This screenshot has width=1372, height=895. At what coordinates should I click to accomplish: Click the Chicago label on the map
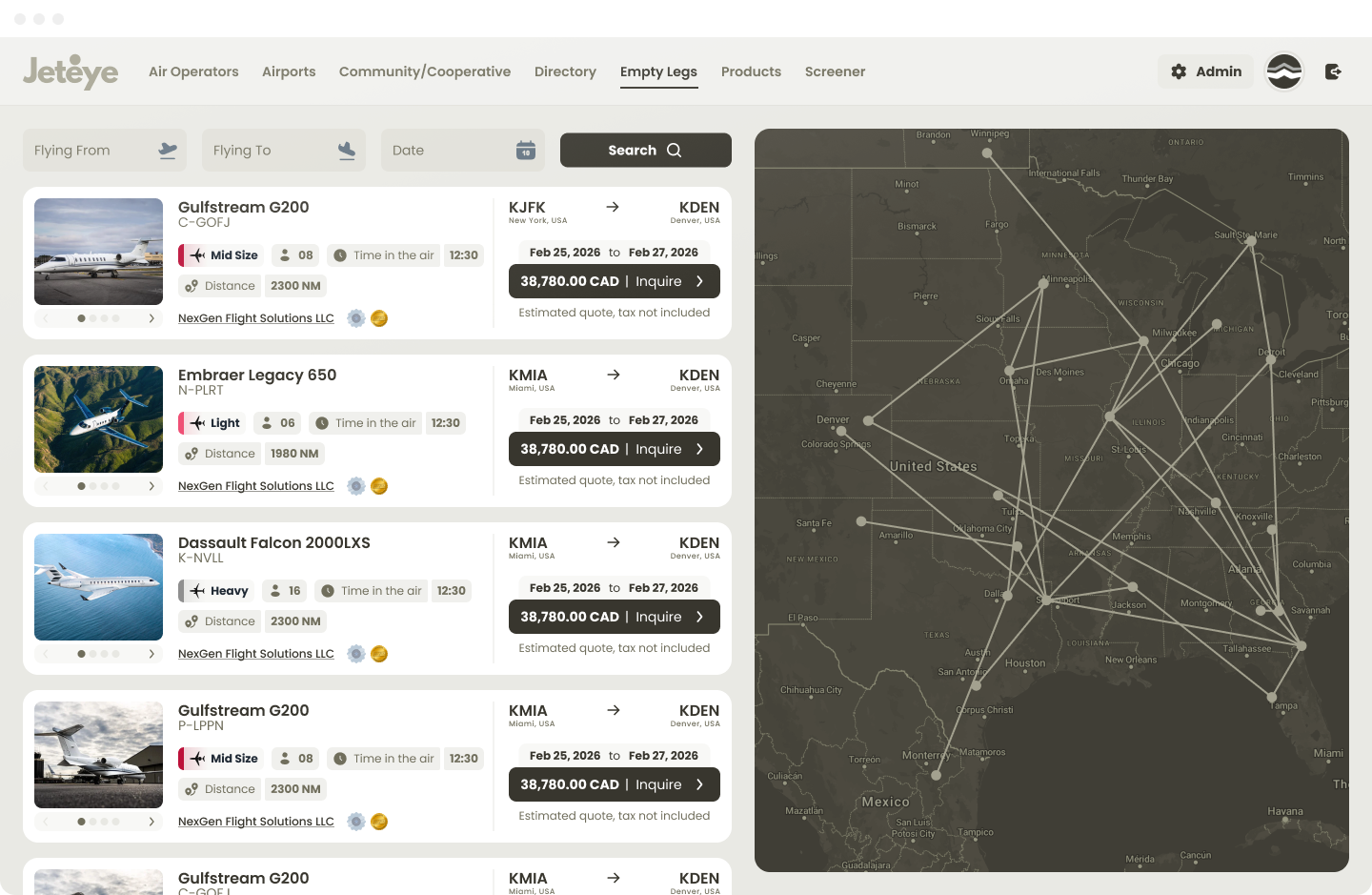[1180, 363]
